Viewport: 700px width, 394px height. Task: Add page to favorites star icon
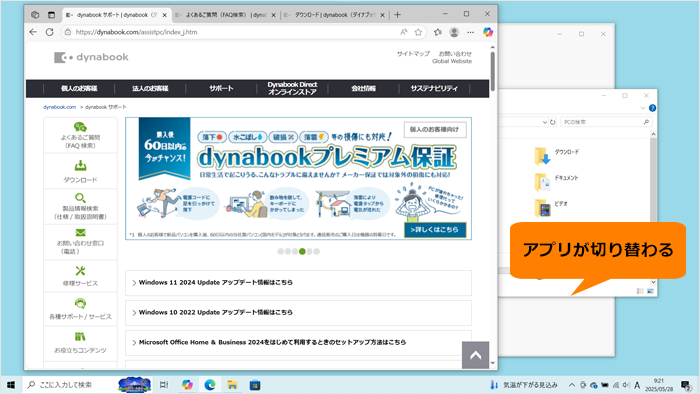418,32
